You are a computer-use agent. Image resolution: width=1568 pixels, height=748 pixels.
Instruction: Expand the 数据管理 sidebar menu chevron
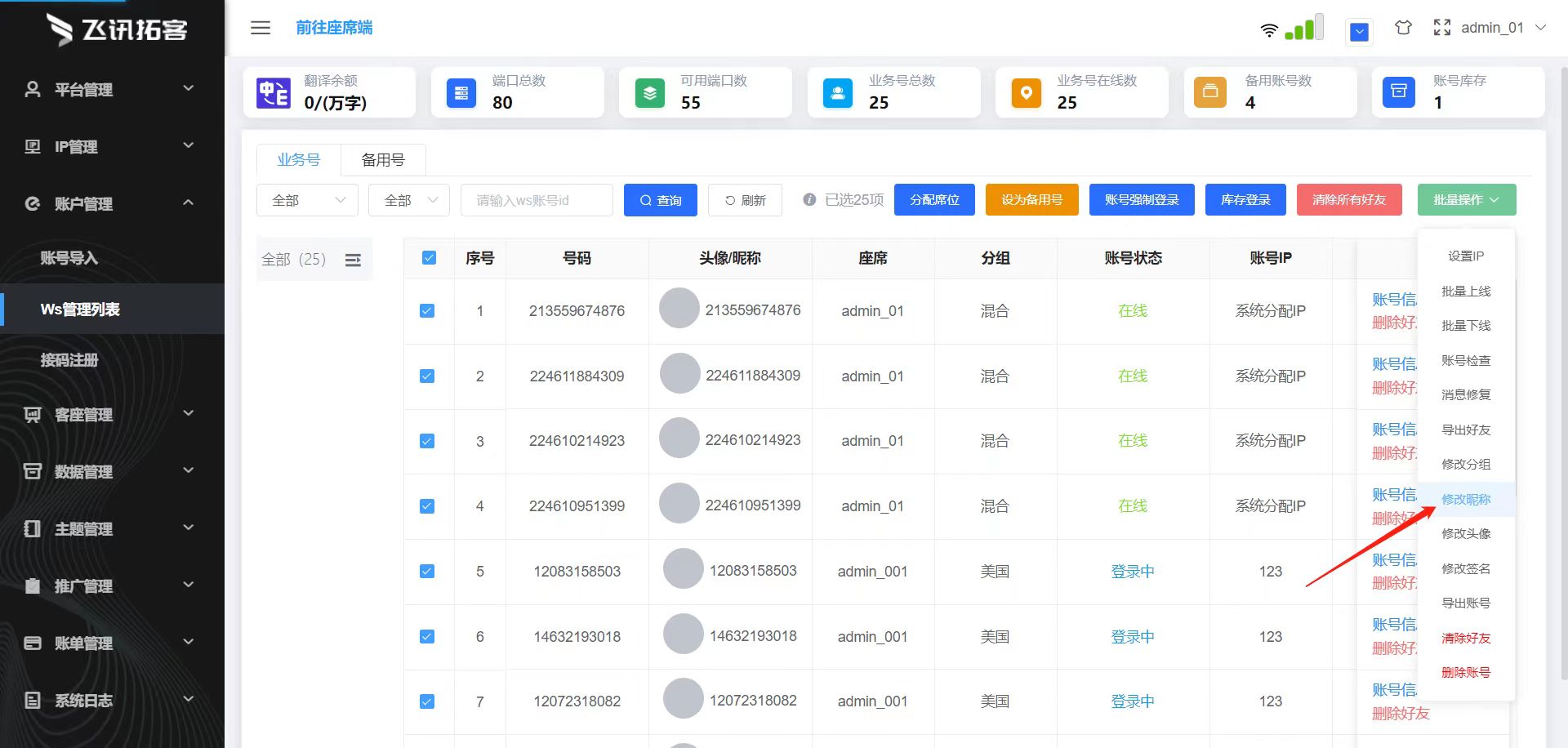(x=189, y=470)
